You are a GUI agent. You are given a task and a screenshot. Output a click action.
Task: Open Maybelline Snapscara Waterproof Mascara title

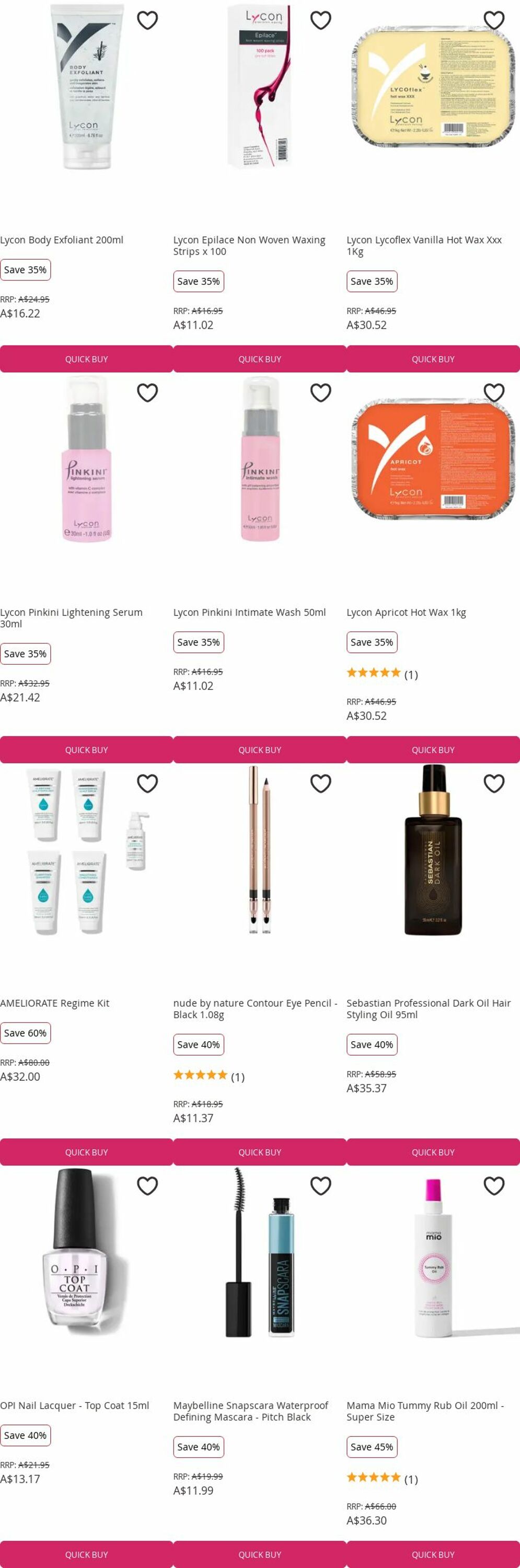pos(250,1412)
